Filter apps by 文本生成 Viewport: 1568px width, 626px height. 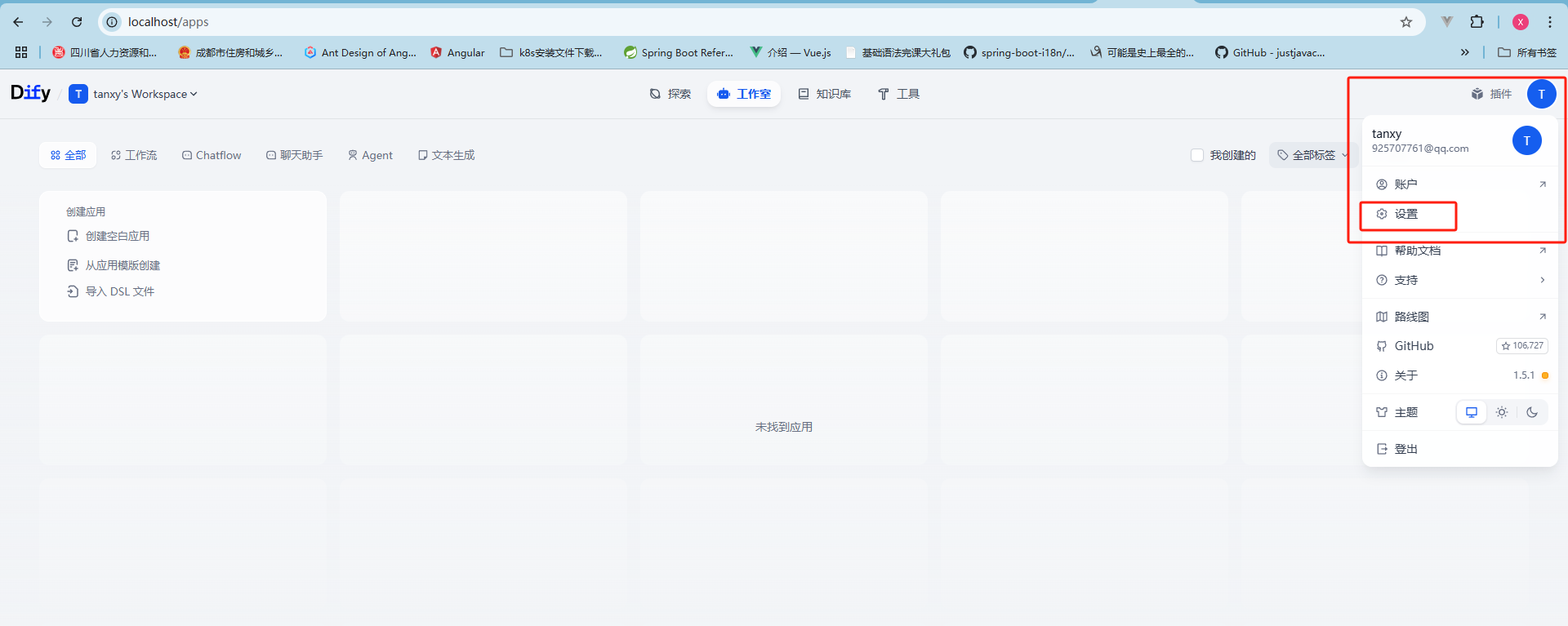pos(446,155)
